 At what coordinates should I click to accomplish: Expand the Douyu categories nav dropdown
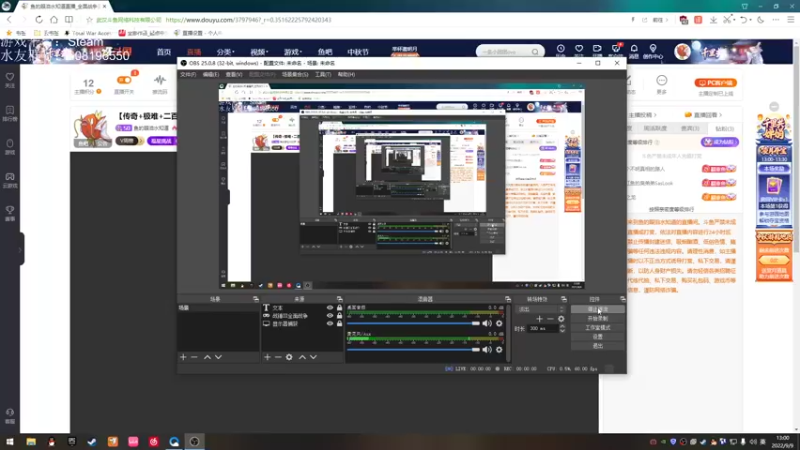[x=225, y=52]
